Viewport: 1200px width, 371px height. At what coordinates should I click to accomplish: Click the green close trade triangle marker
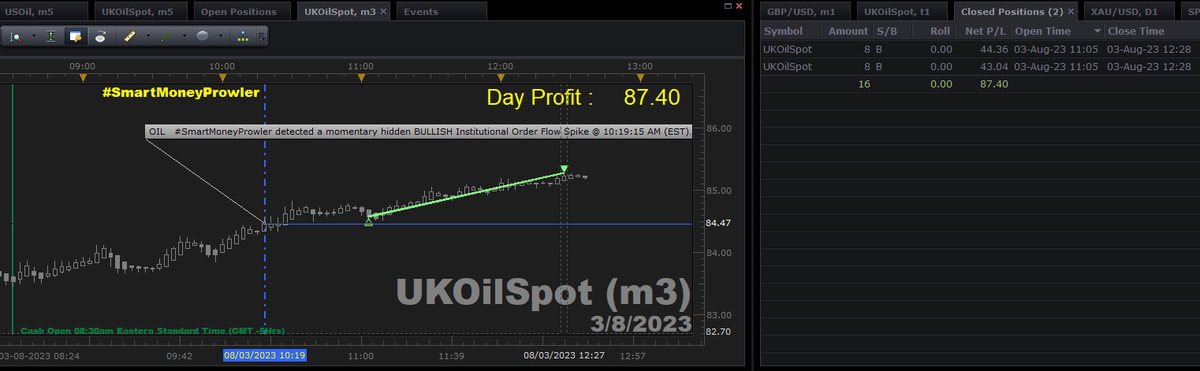click(565, 168)
